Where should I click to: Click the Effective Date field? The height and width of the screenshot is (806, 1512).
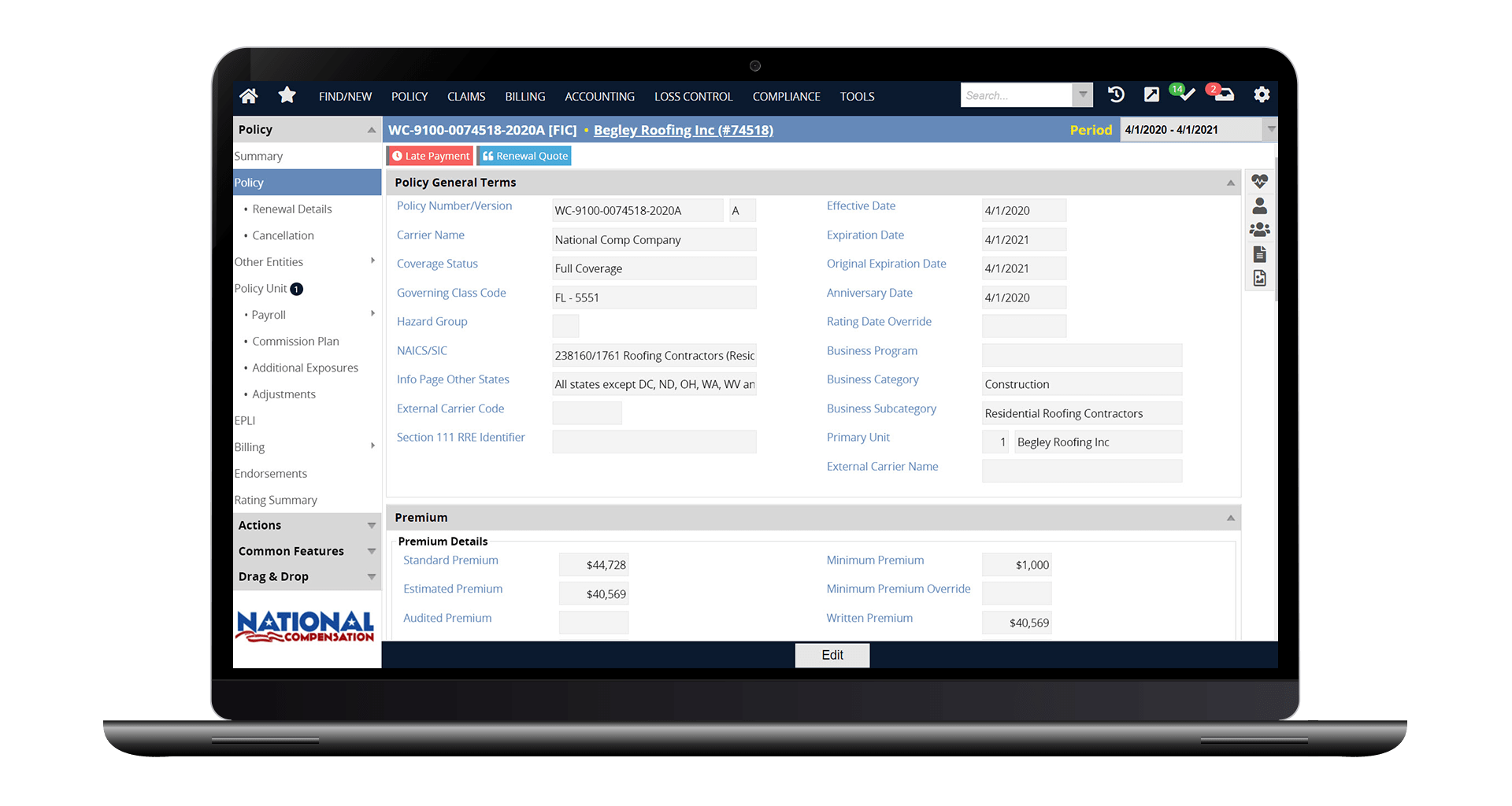(x=1024, y=210)
